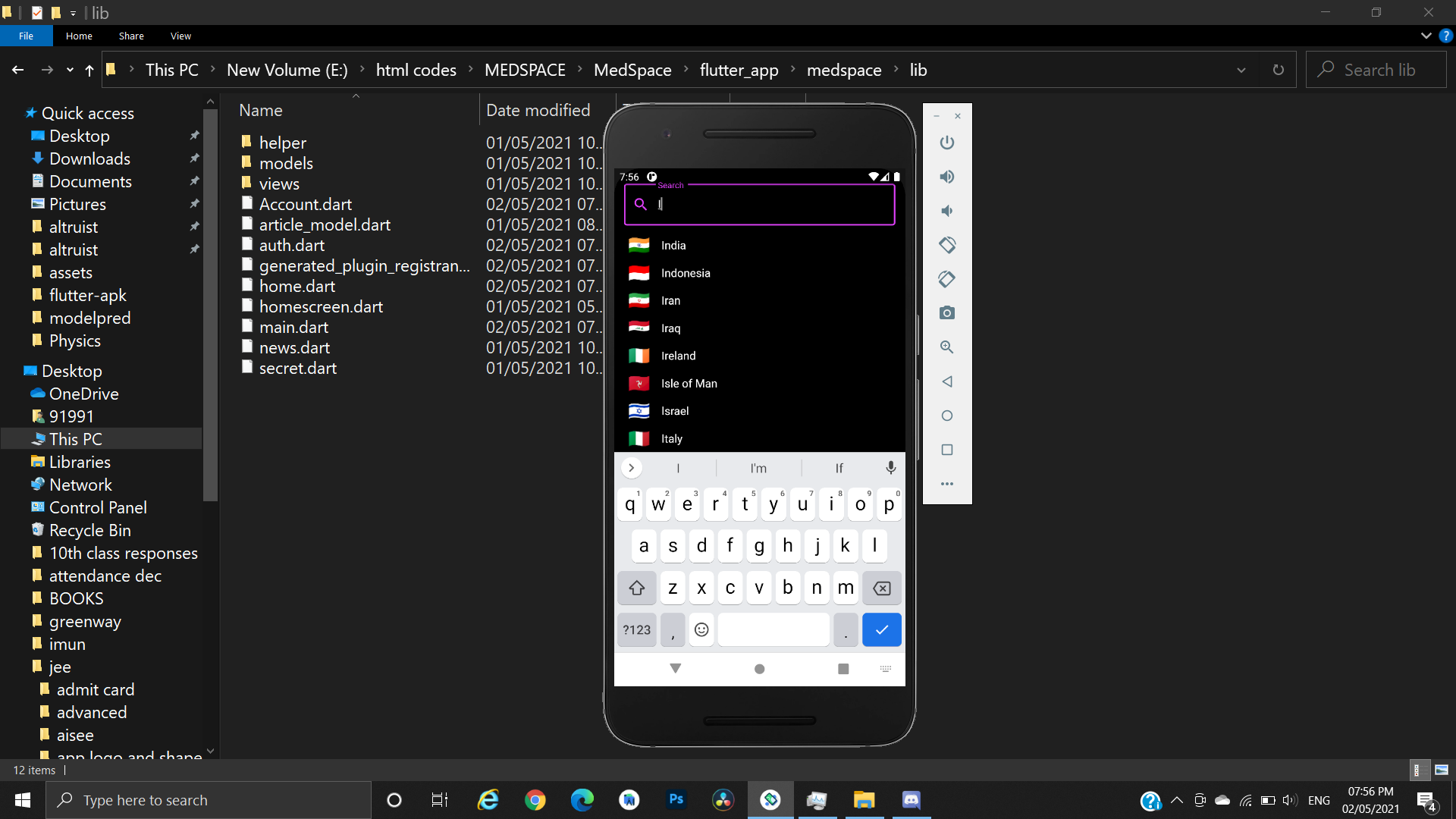1456x819 pixels.
Task: Switch keyboard to ?123 symbols layout
Action: pyautogui.click(x=636, y=629)
